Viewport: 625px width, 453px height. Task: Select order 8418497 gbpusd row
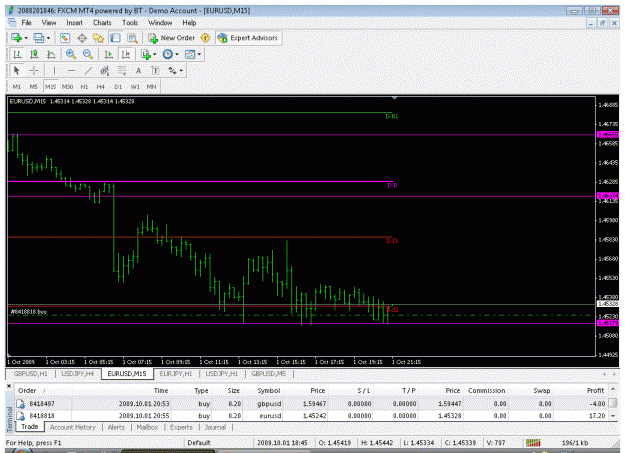tap(311, 404)
